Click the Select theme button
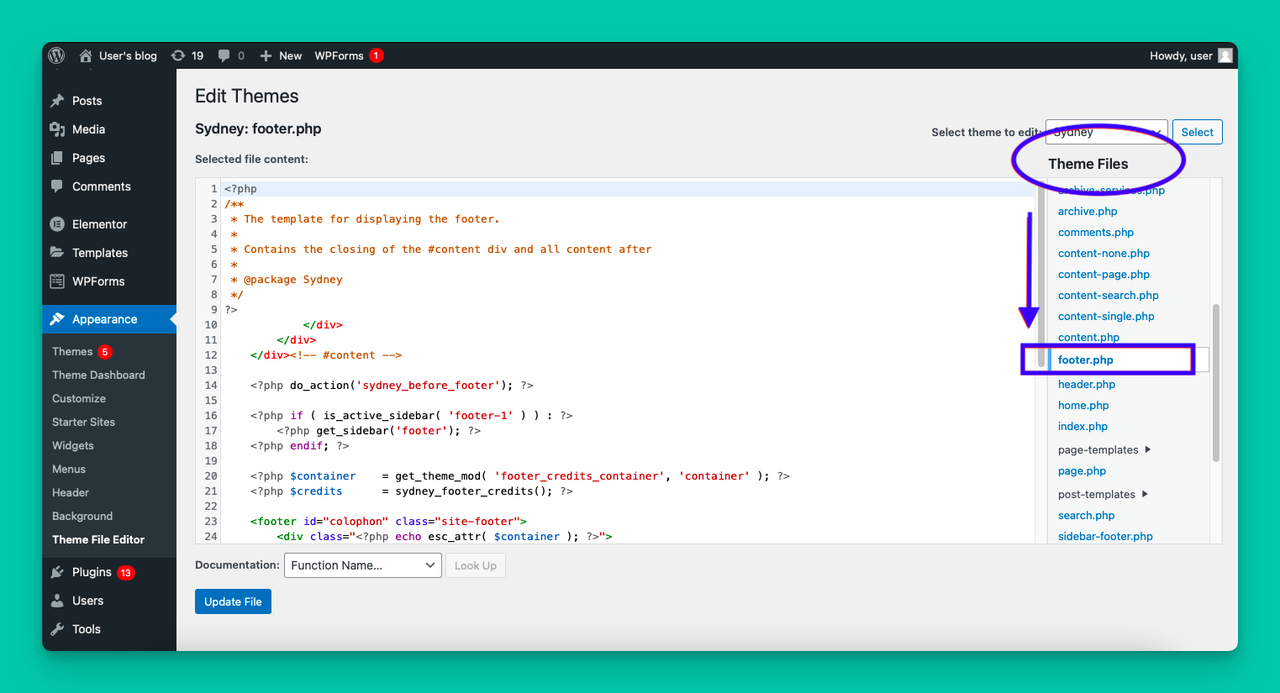This screenshot has width=1280, height=693. pos(1197,132)
